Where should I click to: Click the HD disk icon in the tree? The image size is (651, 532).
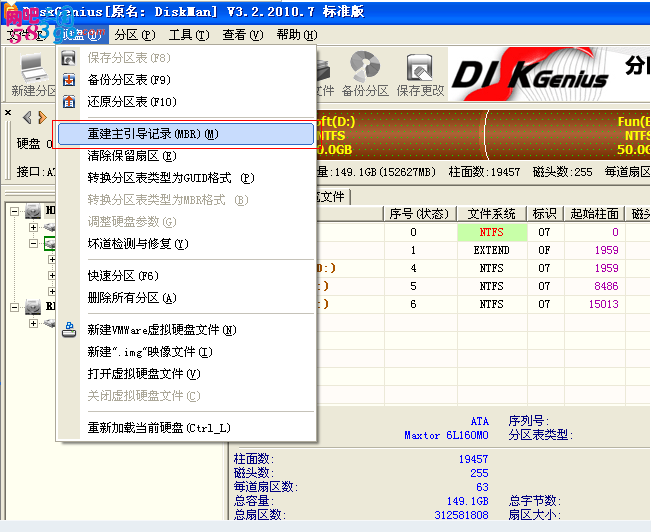point(33,211)
